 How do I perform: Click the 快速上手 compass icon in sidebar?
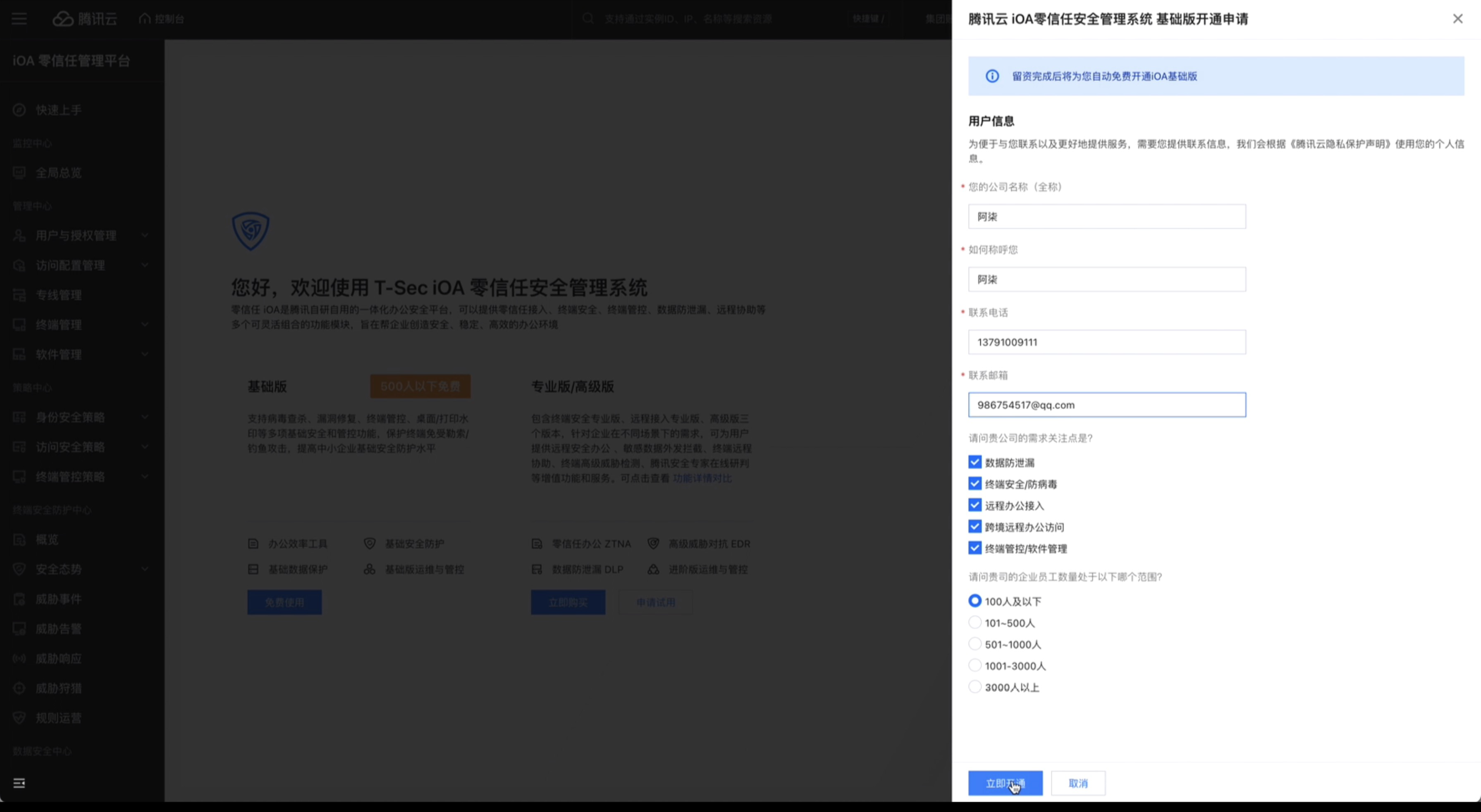[19, 110]
